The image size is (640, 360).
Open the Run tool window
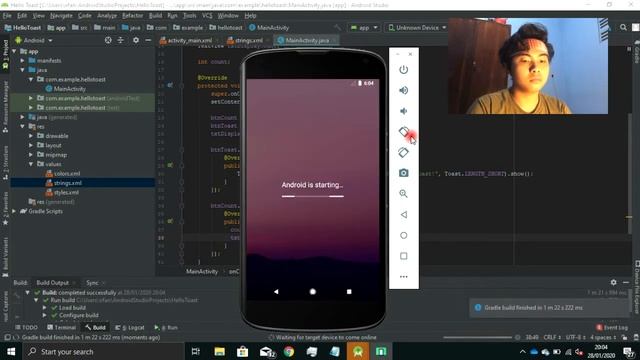166,327
